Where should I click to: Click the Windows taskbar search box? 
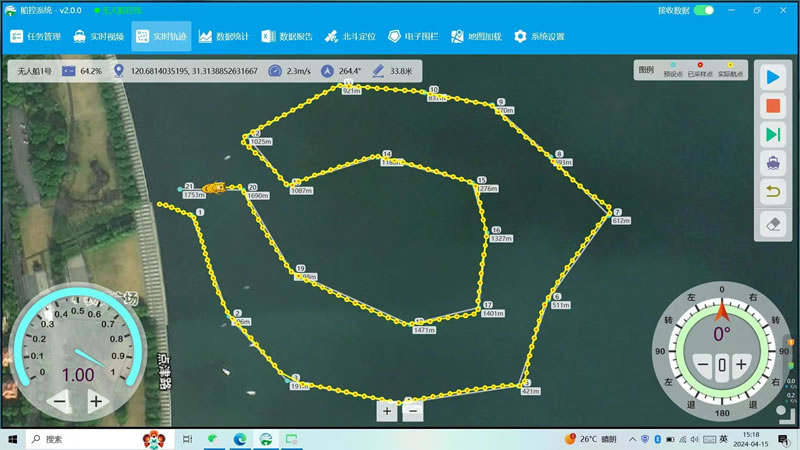point(85,439)
